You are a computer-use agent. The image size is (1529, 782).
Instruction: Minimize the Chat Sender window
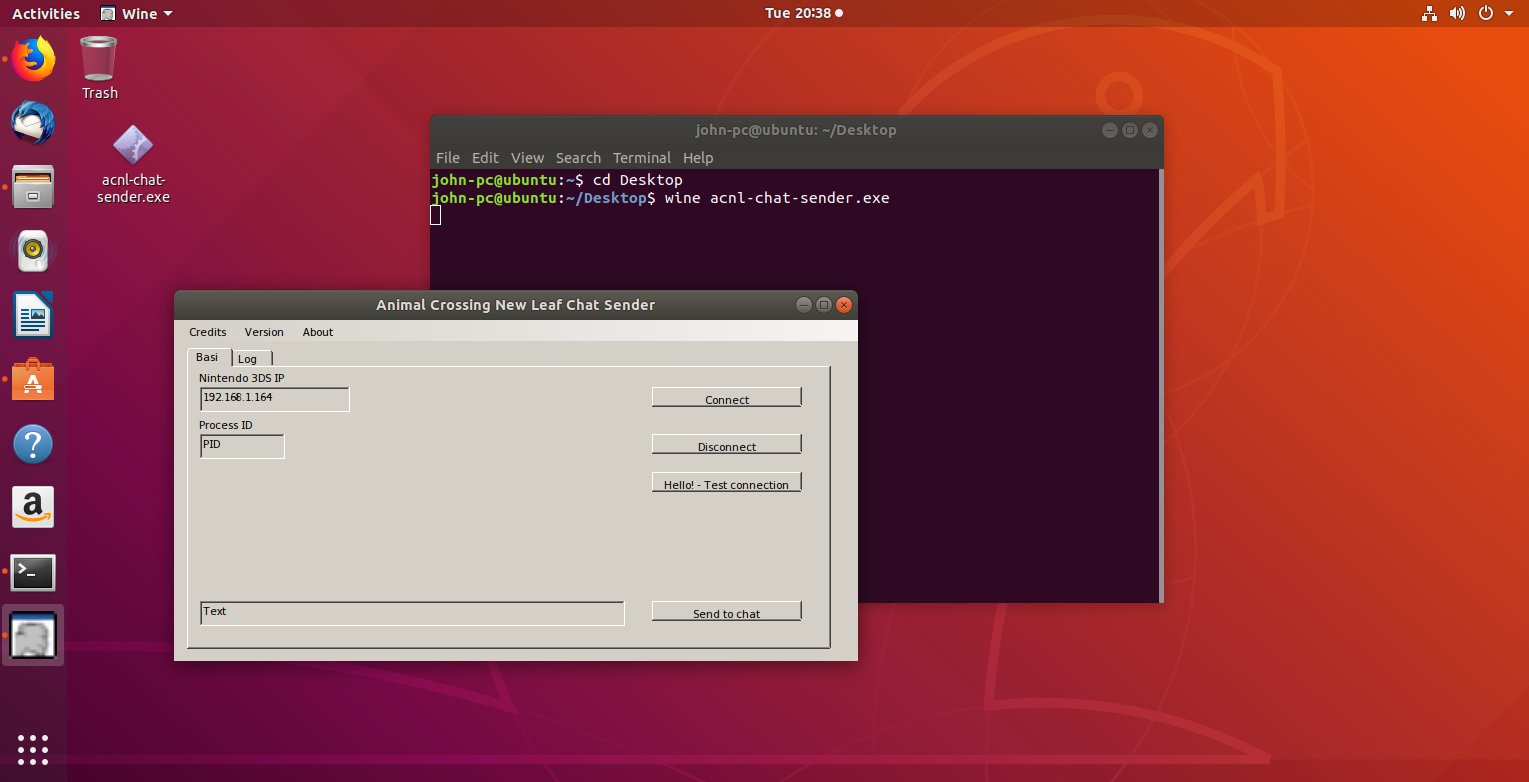804,305
